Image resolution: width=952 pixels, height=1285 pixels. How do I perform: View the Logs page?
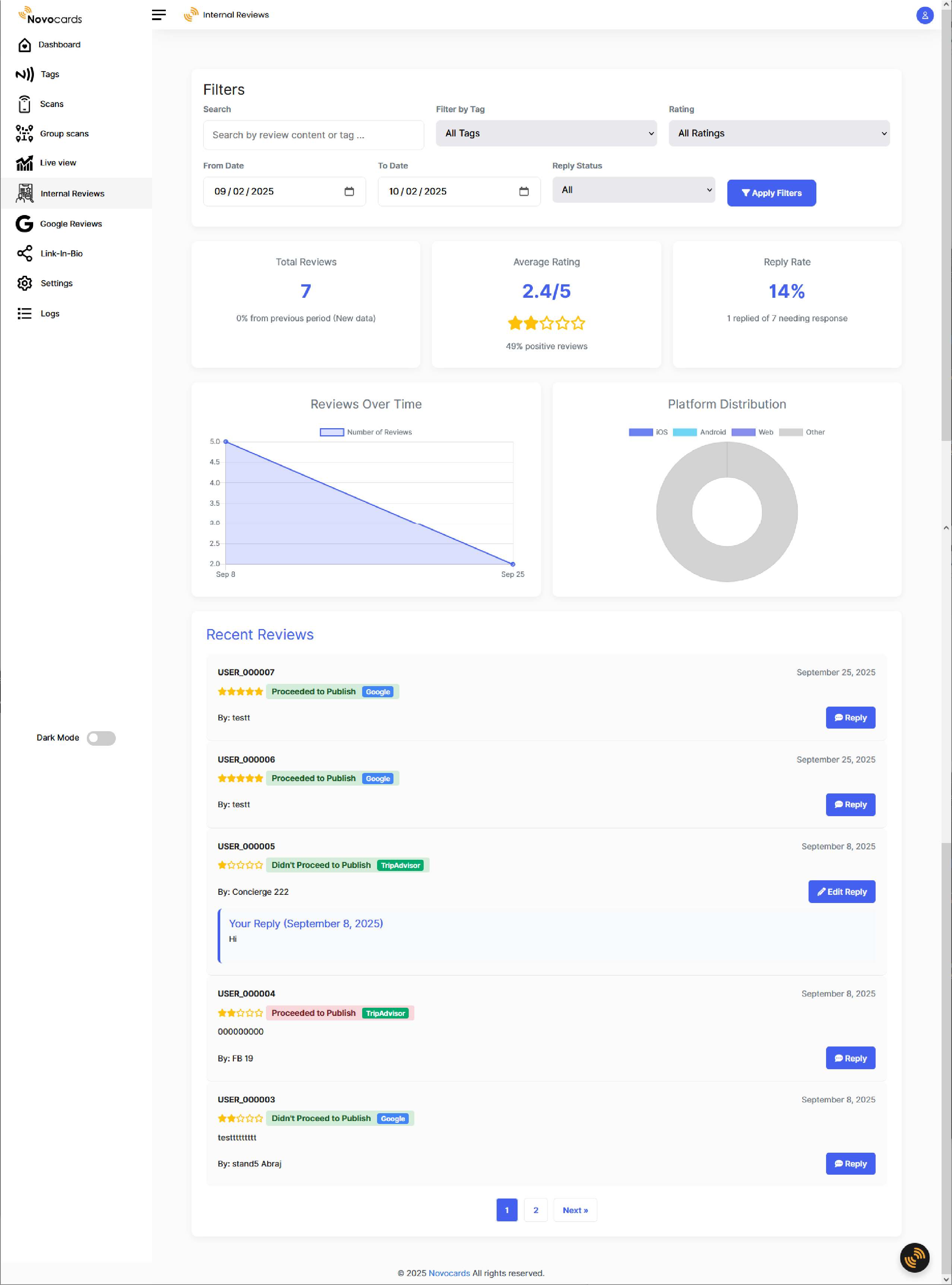(50, 313)
